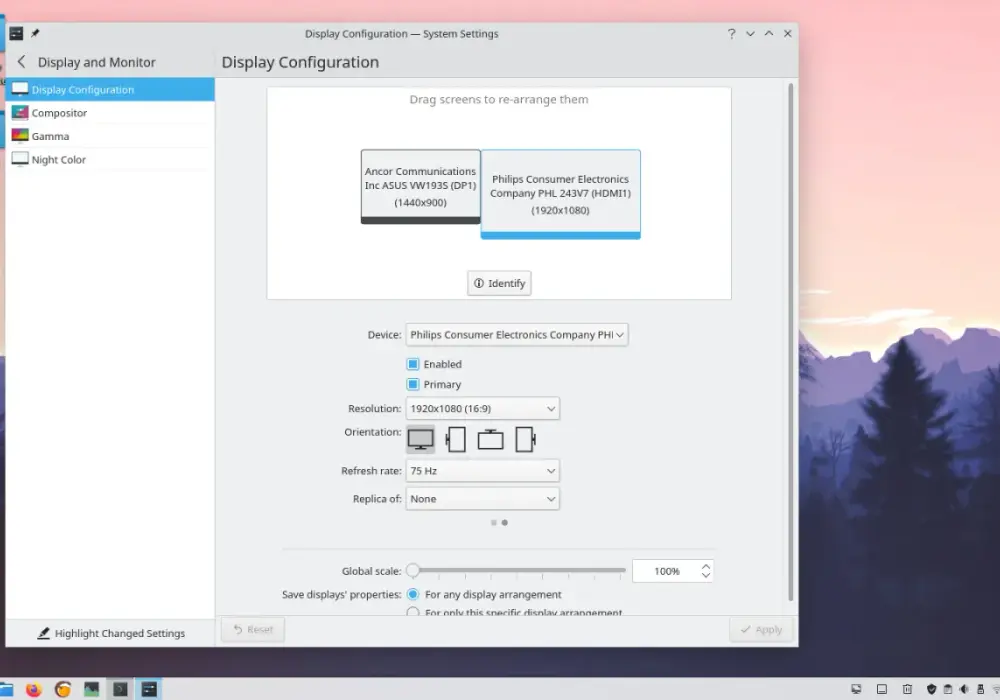Viewport: 1000px width, 700px height.
Task: Click the shield tray icon
Action: [931, 689]
